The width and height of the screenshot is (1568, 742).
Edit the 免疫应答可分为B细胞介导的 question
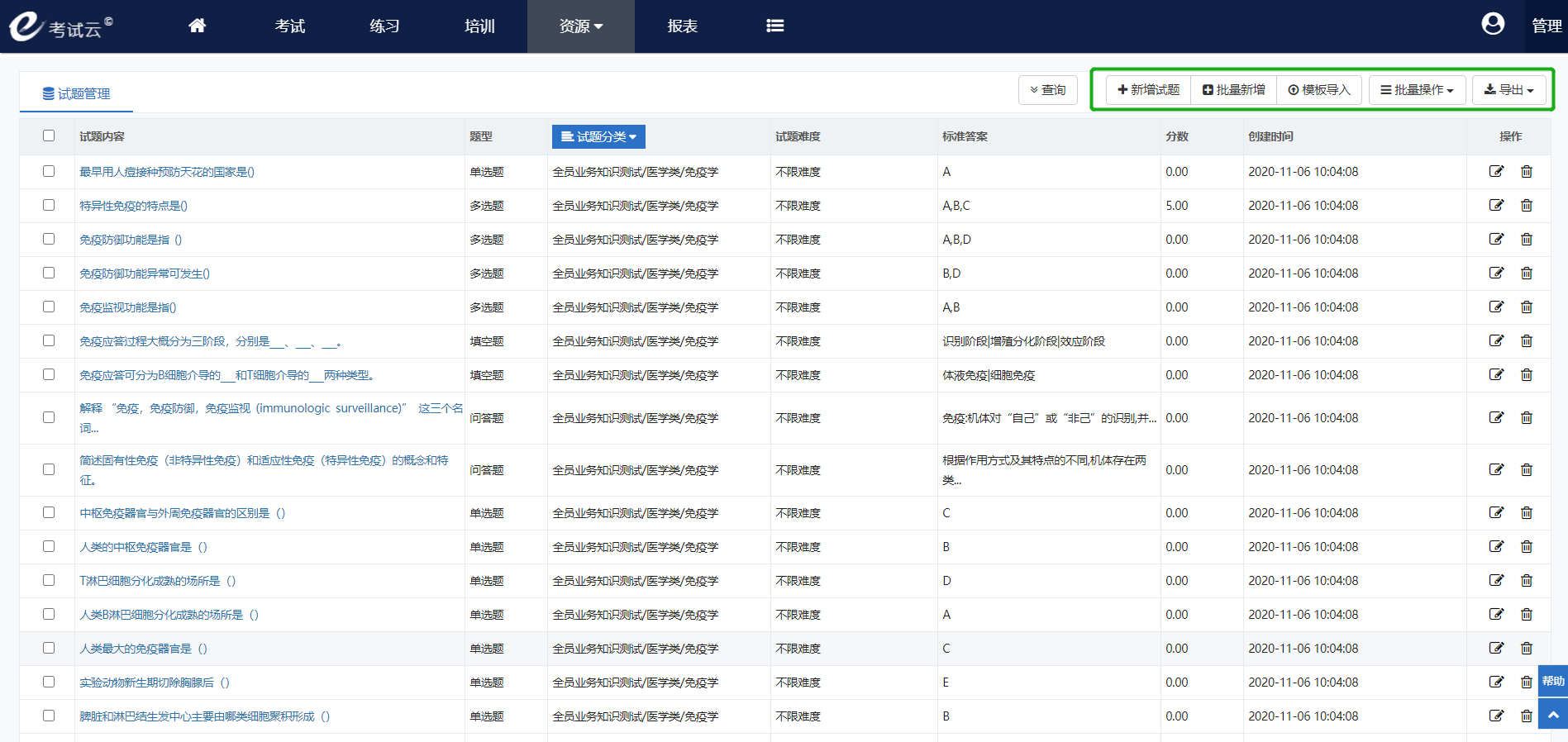pyautogui.click(x=1496, y=374)
